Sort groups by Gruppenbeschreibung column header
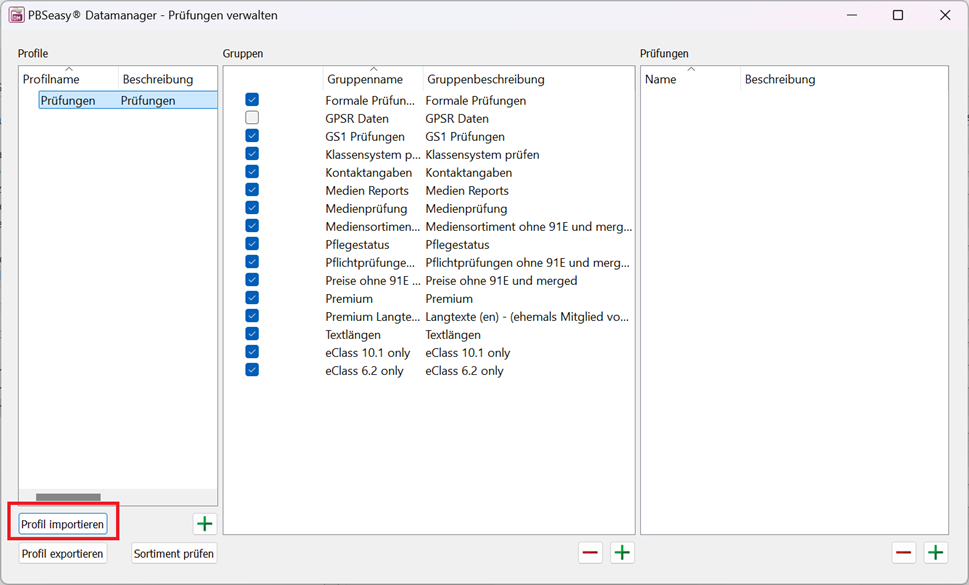The height and width of the screenshot is (585, 969). (x=528, y=79)
